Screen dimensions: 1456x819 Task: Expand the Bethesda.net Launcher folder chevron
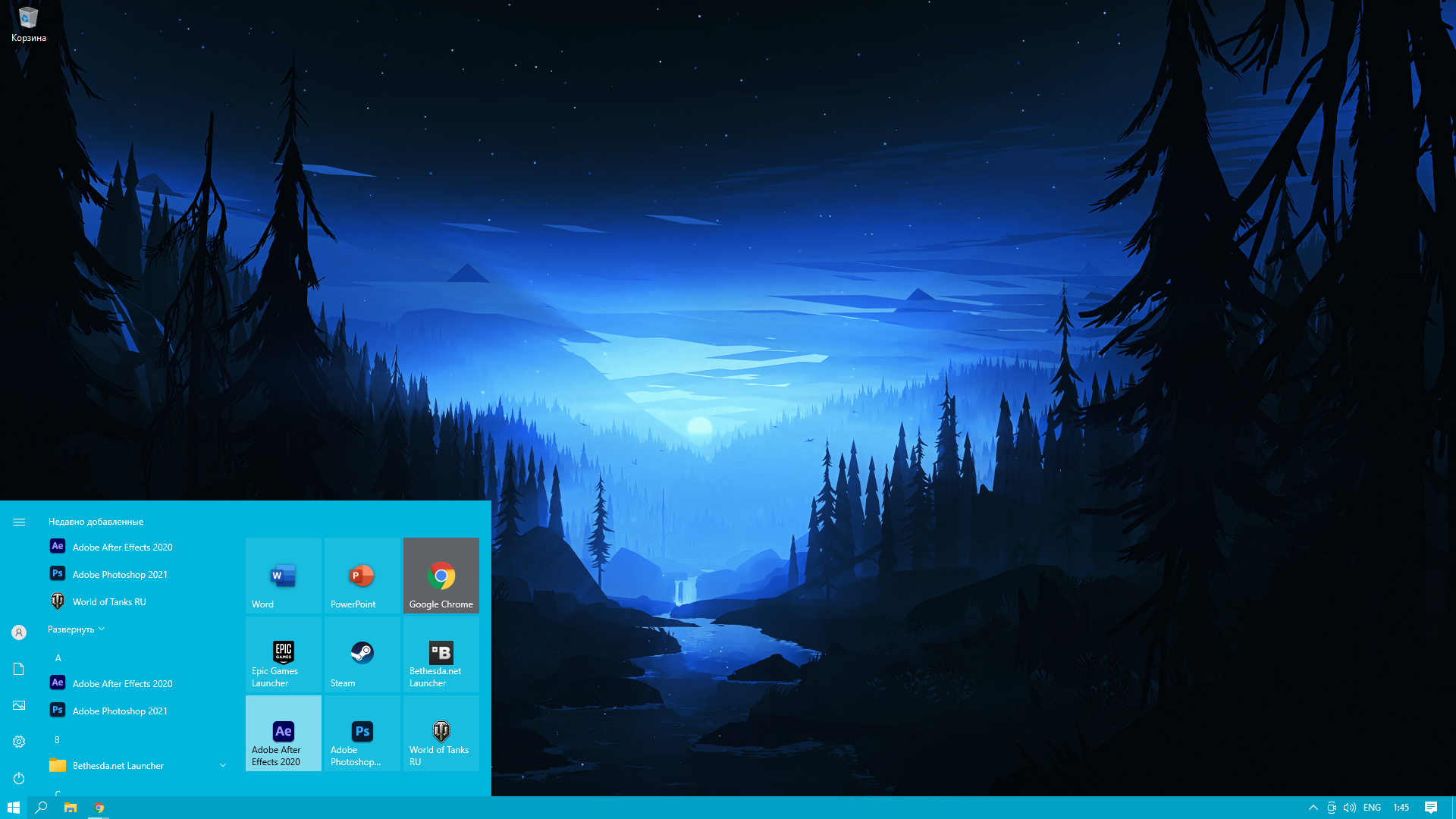click(223, 765)
